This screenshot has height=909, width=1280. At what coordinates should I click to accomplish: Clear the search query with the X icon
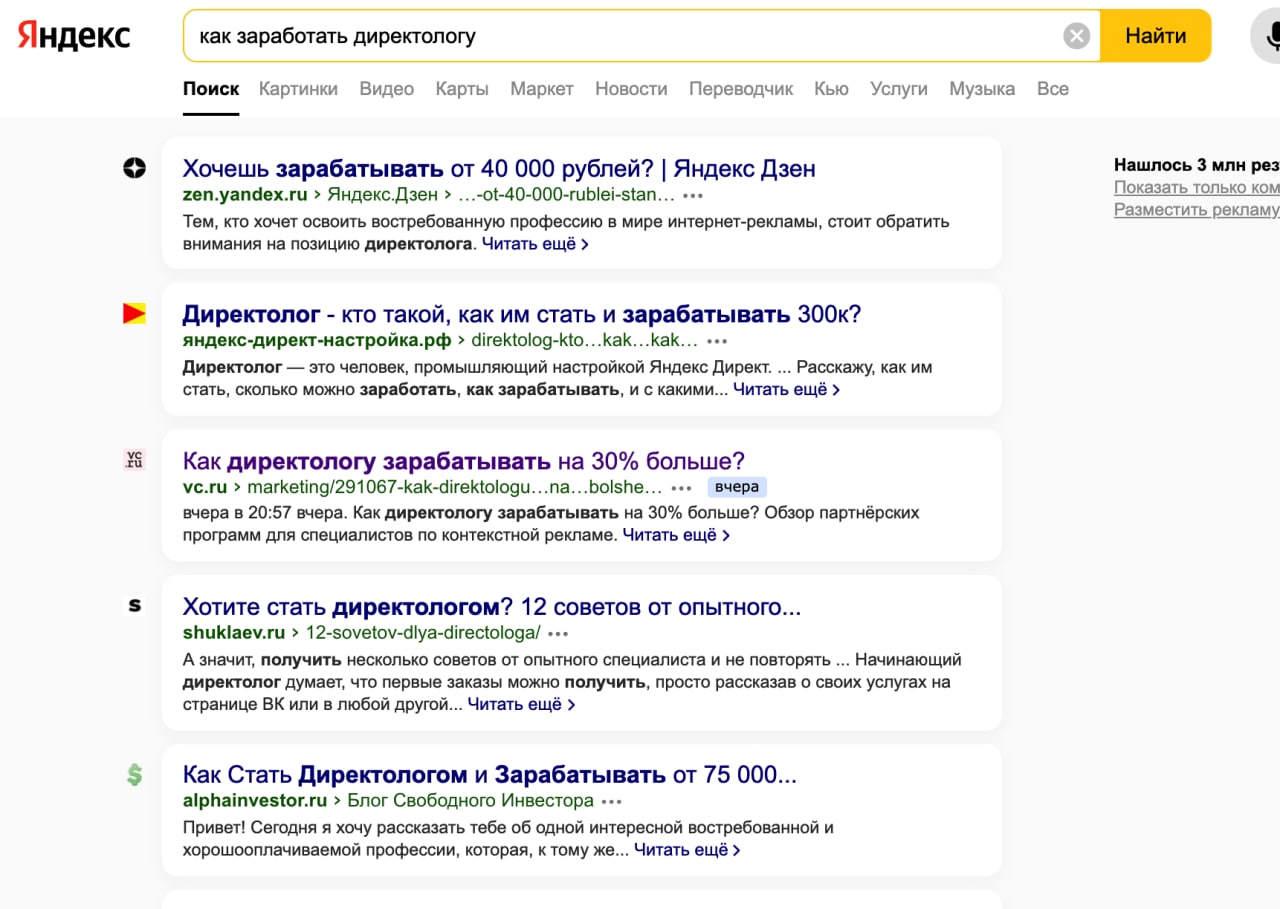tap(1076, 36)
